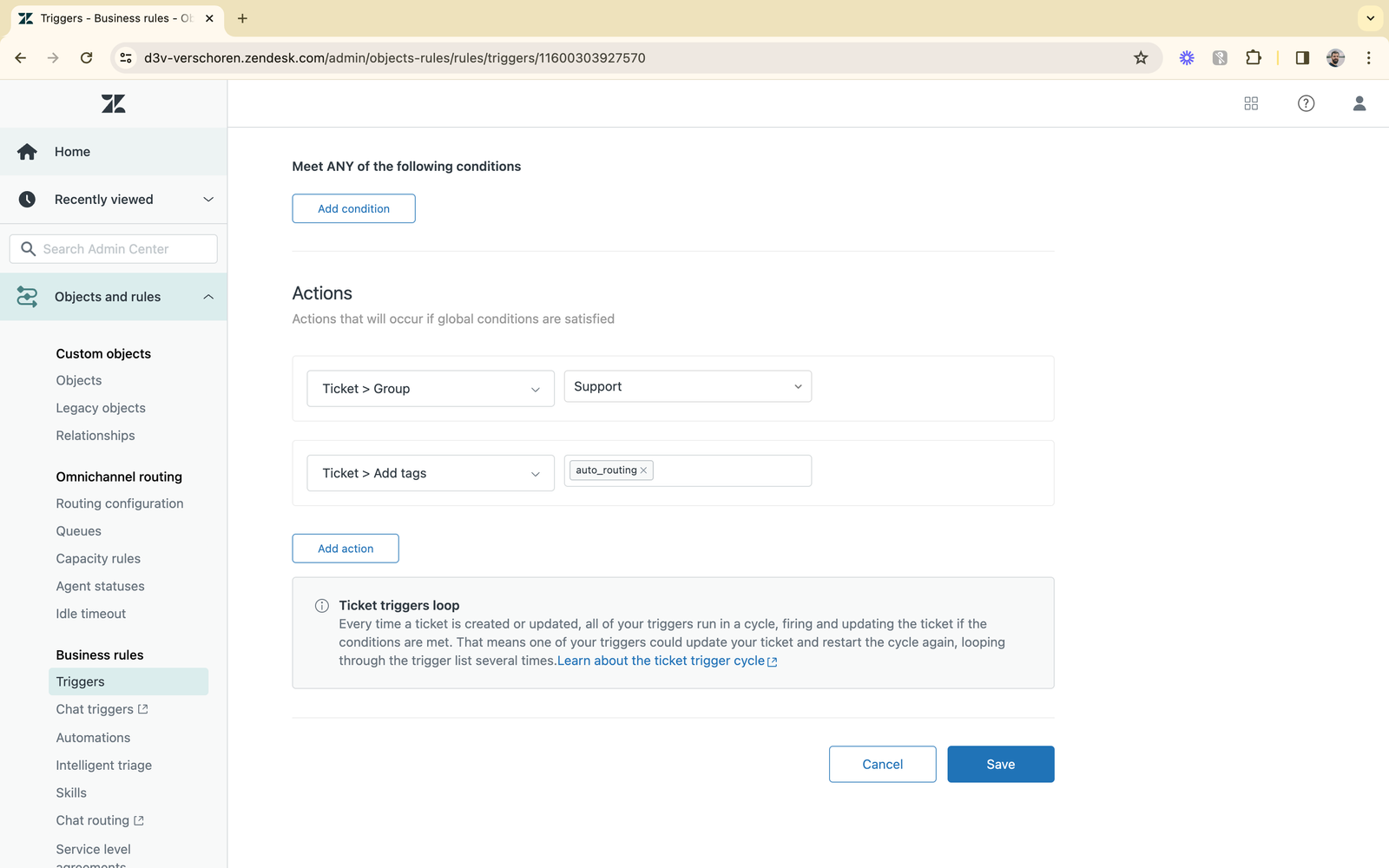The width and height of the screenshot is (1389, 868).
Task: Click the Save button
Action: pos(1000,764)
